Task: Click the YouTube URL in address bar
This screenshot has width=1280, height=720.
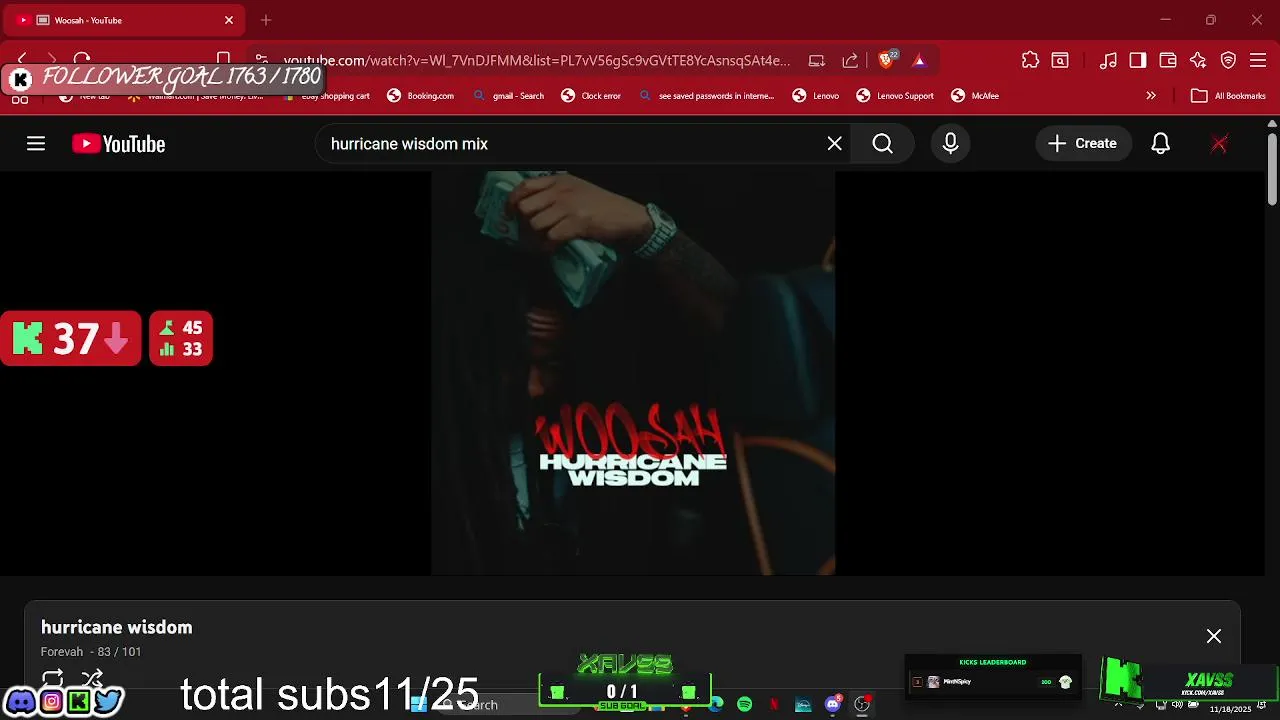Action: [536, 60]
